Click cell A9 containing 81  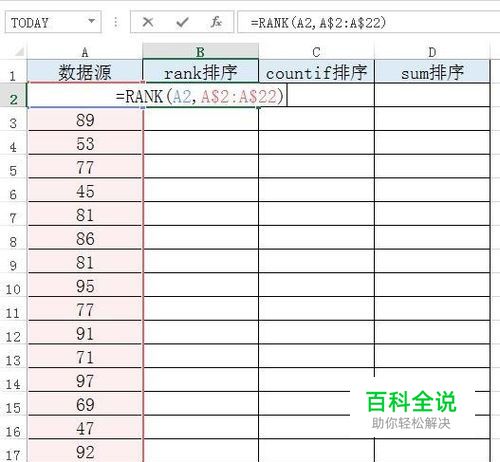coord(85,261)
